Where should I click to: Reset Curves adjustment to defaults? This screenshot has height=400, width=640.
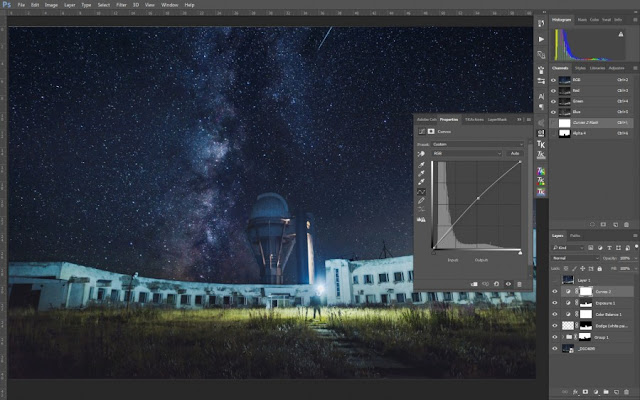pos(497,284)
